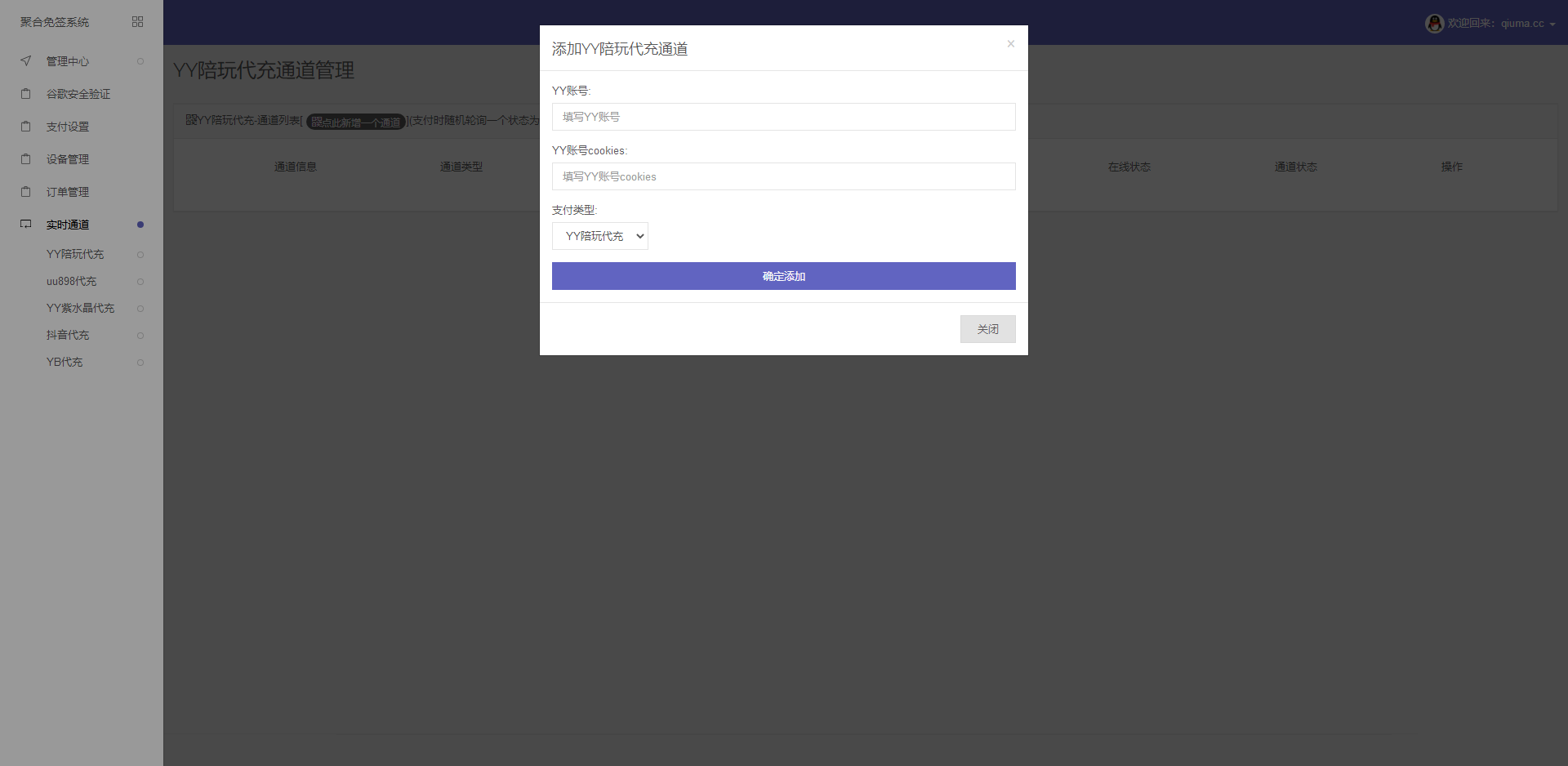Click the grid icon beside 聚合免签系统

pos(137,22)
